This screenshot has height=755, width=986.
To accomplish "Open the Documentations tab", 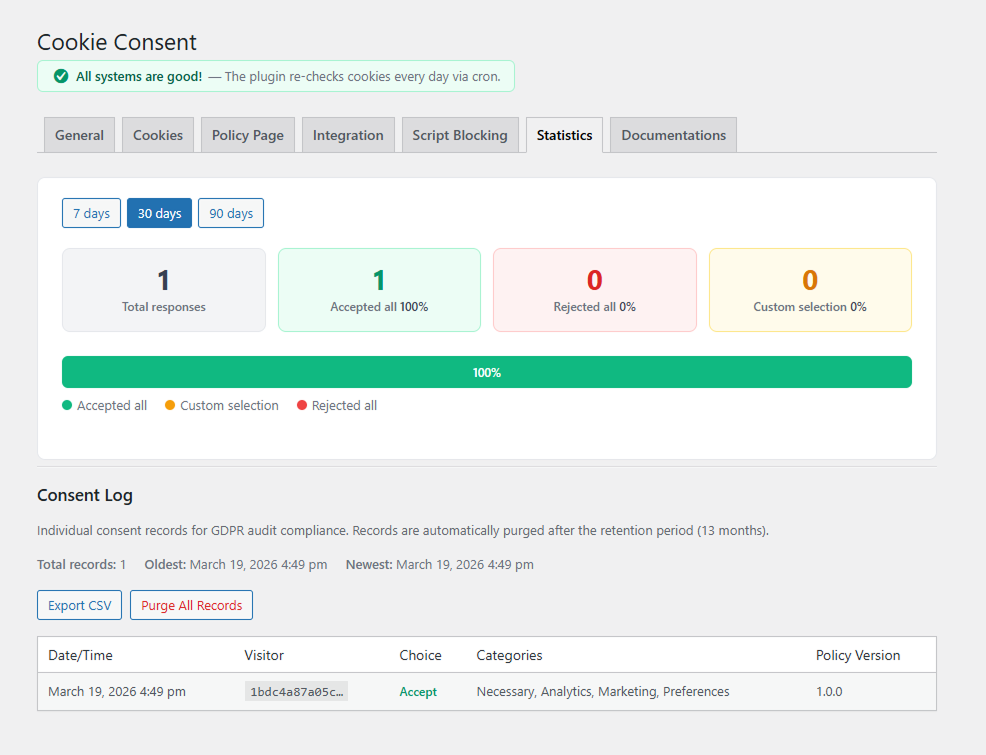I will tap(672, 134).
